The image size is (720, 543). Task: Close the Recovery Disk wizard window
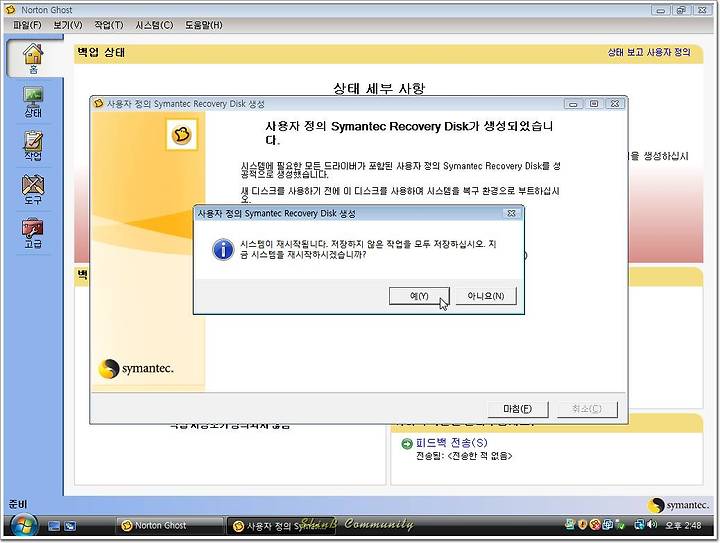(615, 104)
